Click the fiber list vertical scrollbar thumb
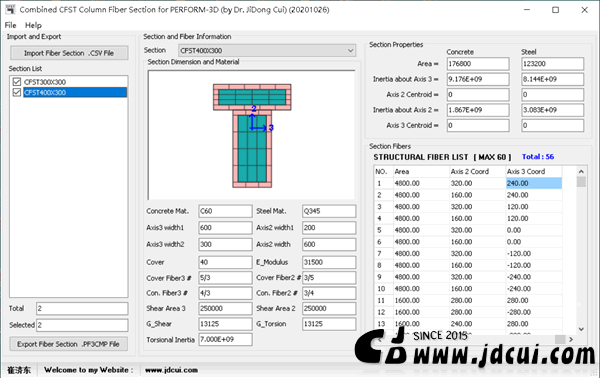This screenshot has height=378, width=600. click(x=581, y=181)
